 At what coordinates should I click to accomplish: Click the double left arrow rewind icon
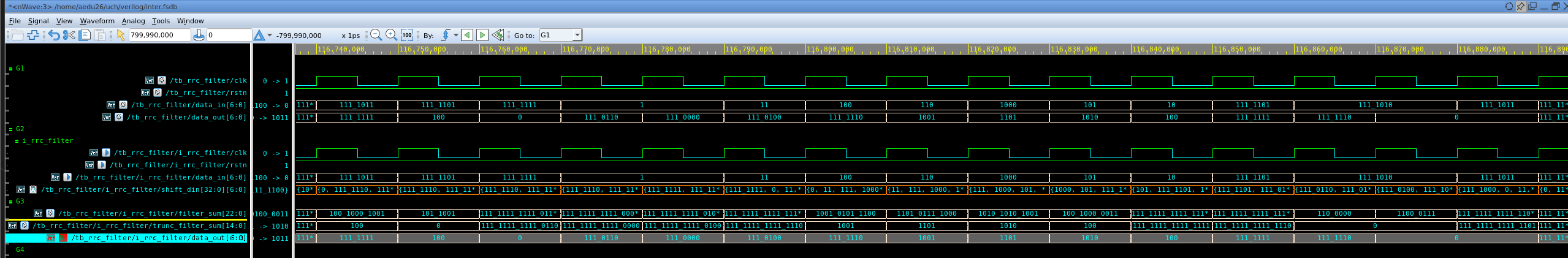click(x=498, y=35)
